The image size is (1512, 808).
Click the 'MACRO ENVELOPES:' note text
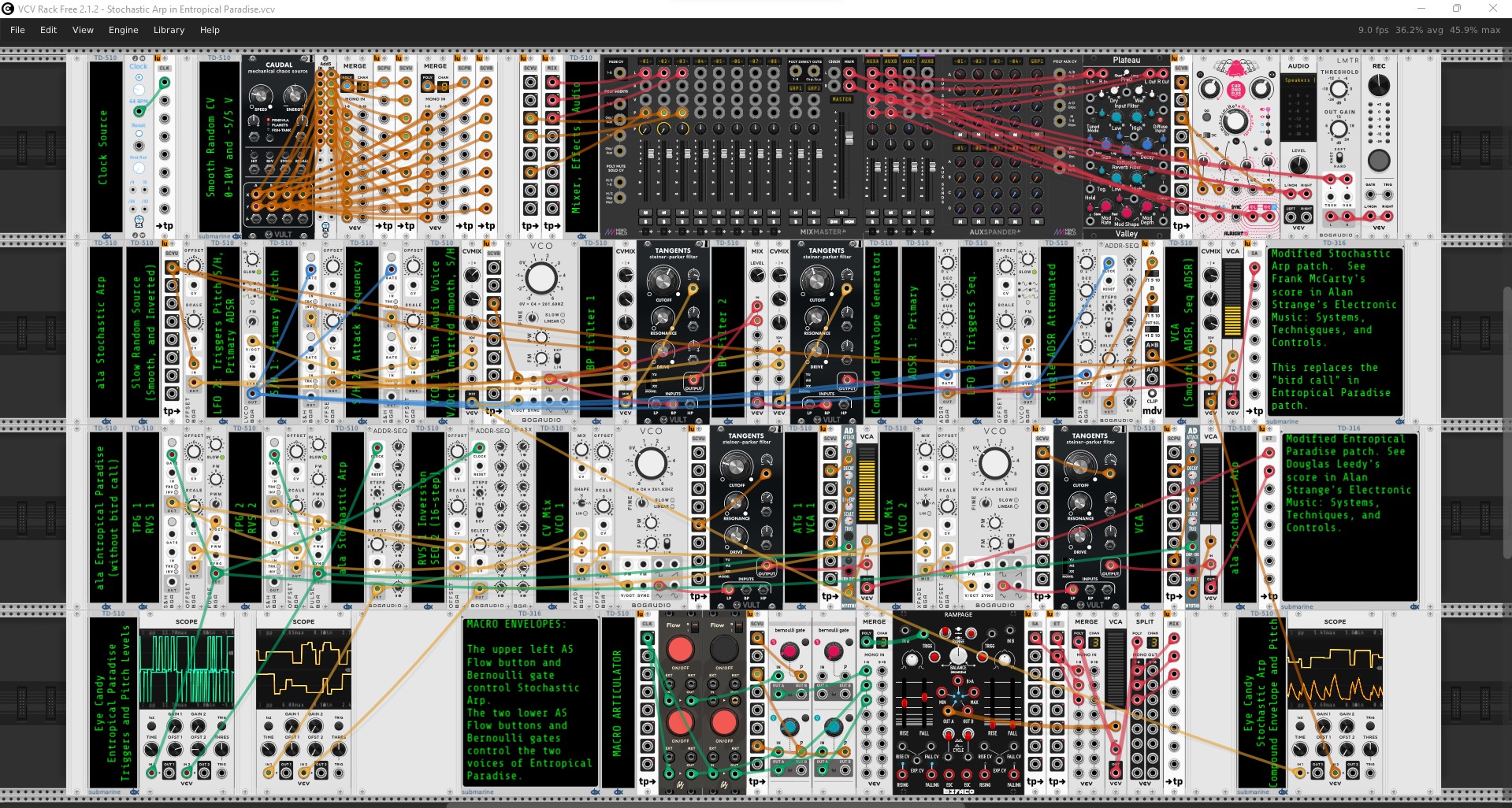pos(516,624)
